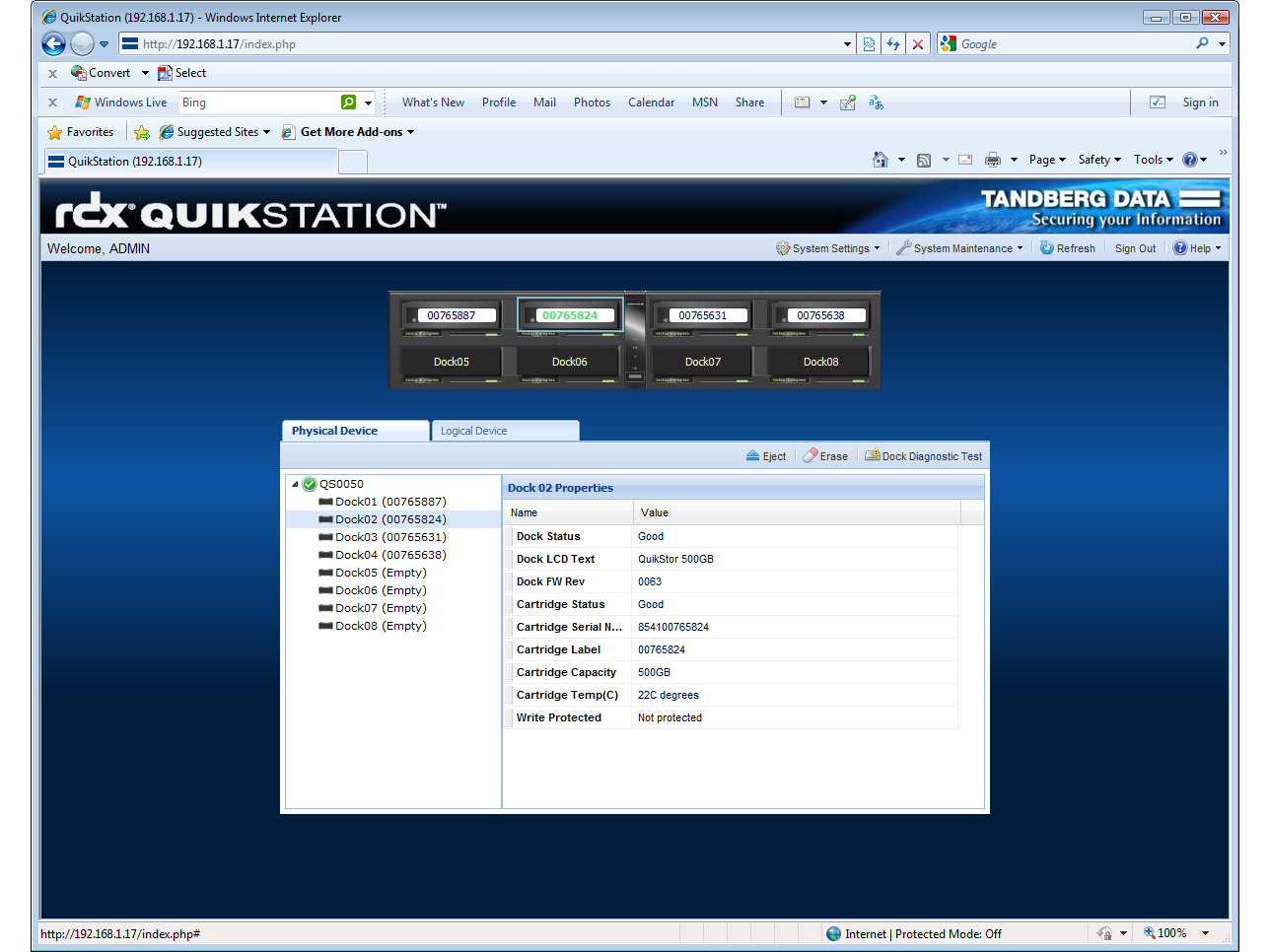The width and height of the screenshot is (1270, 952).
Task: Select Dock03 (00765631) in the device tree
Action: coord(390,537)
